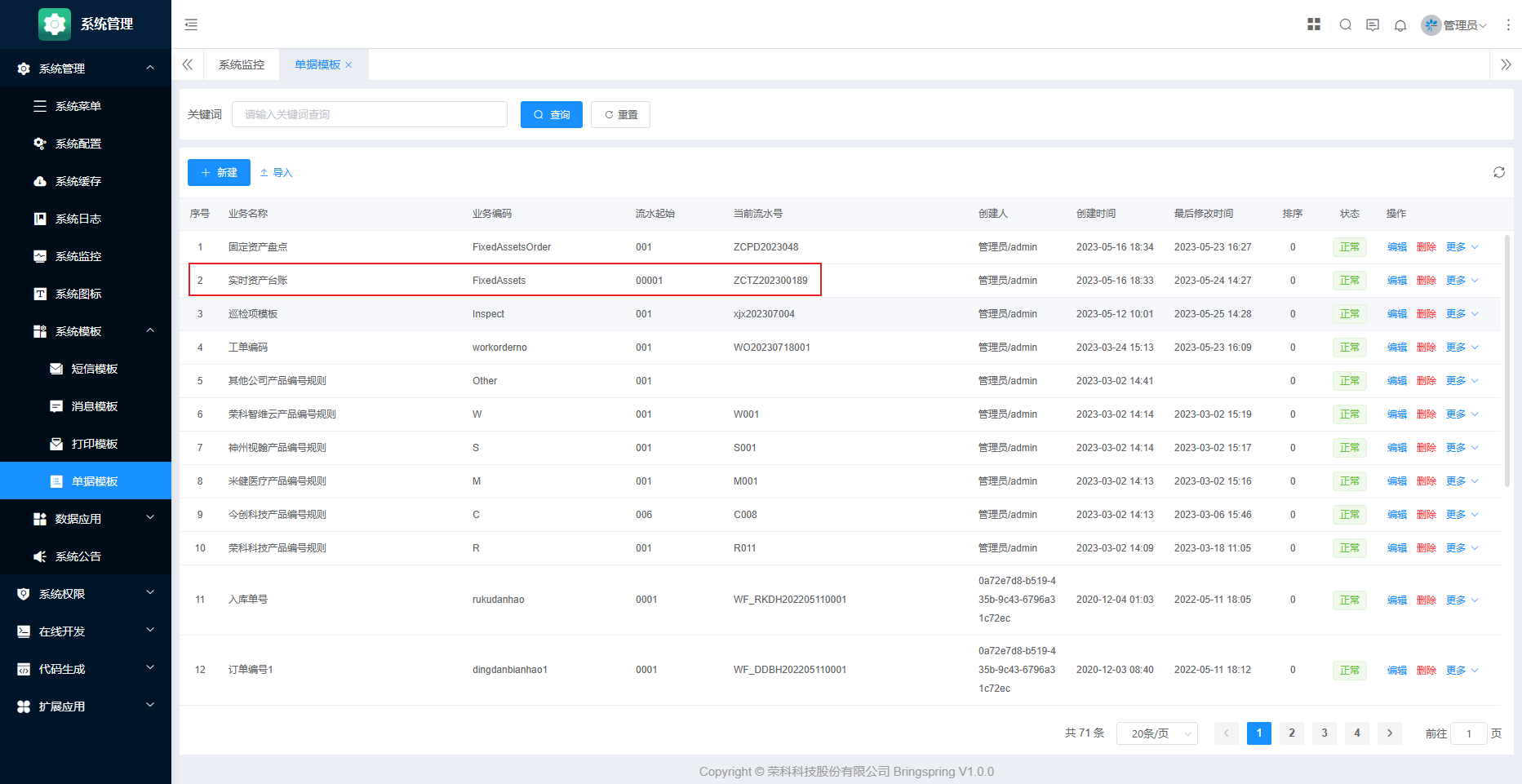Open the 20条/页 page size dropdown
1522x784 pixels.
[x=1156, y=733]
